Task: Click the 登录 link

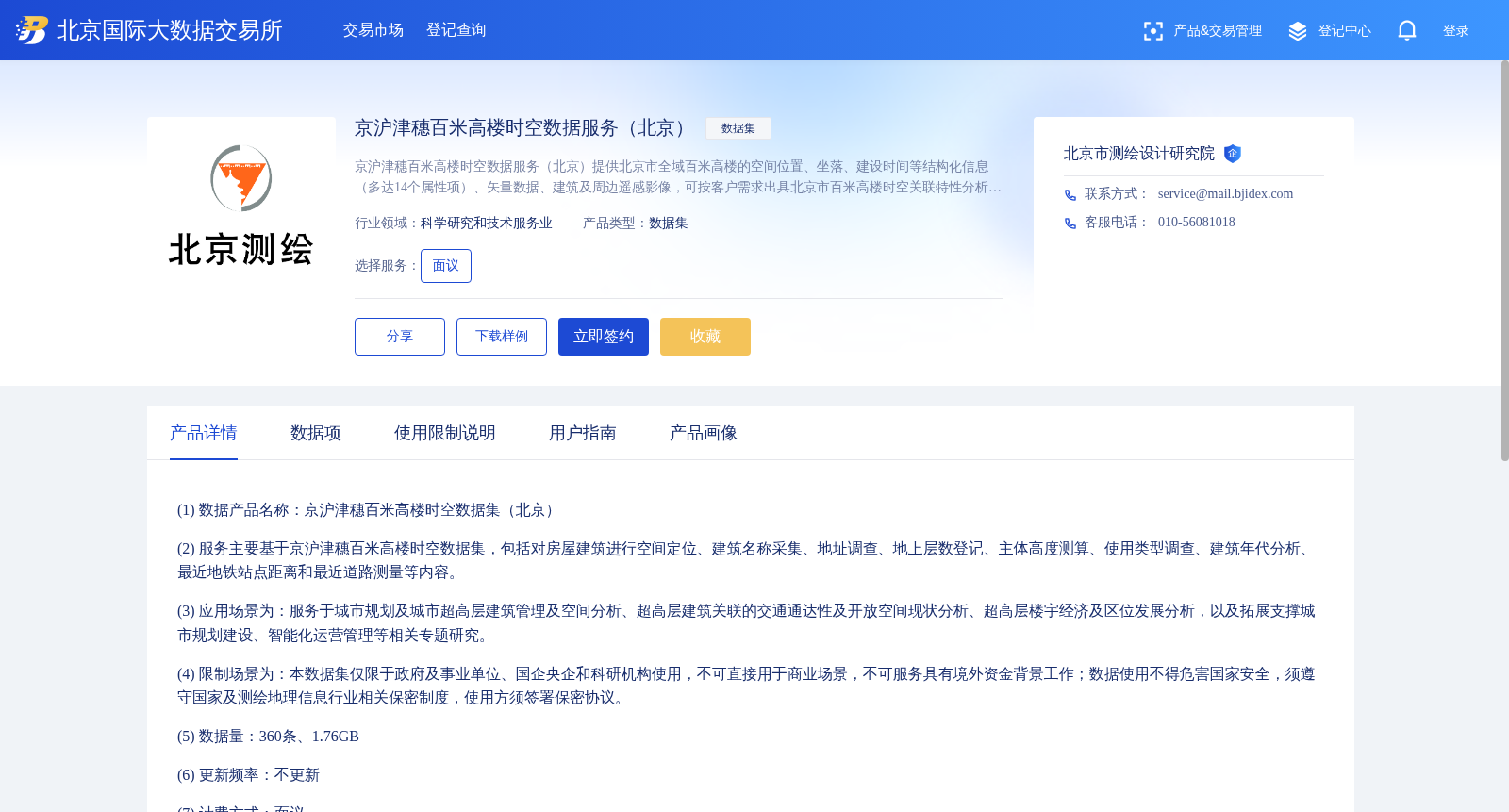Action: [x=1456, y=31]
